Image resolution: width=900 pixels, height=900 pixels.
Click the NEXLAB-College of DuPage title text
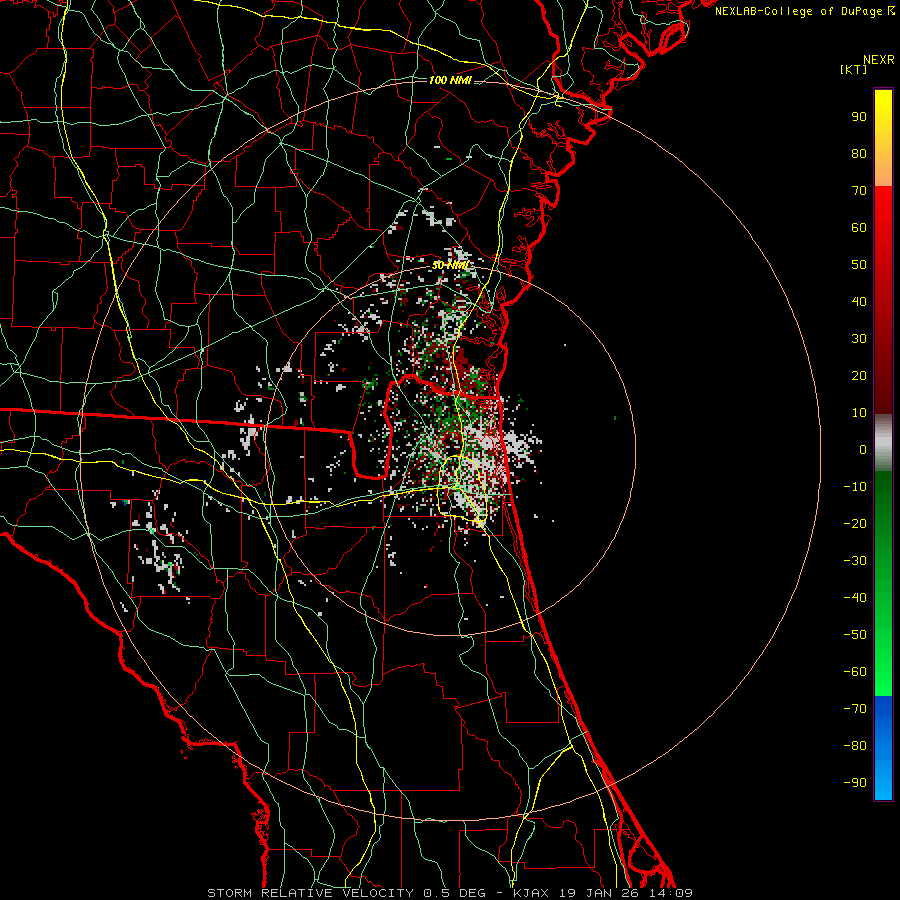804,11
